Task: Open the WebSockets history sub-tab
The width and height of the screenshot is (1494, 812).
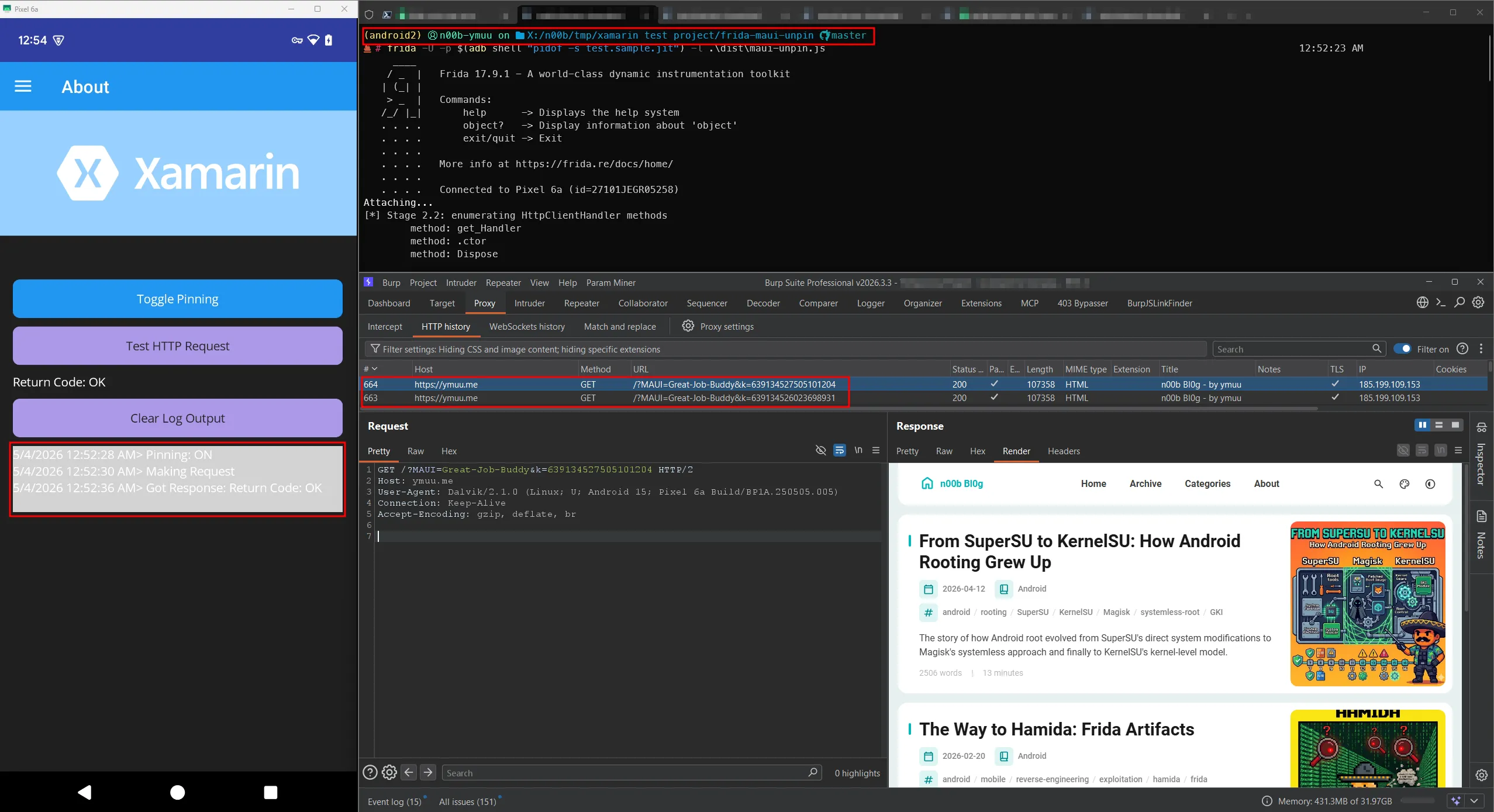Action: (527, 326)
